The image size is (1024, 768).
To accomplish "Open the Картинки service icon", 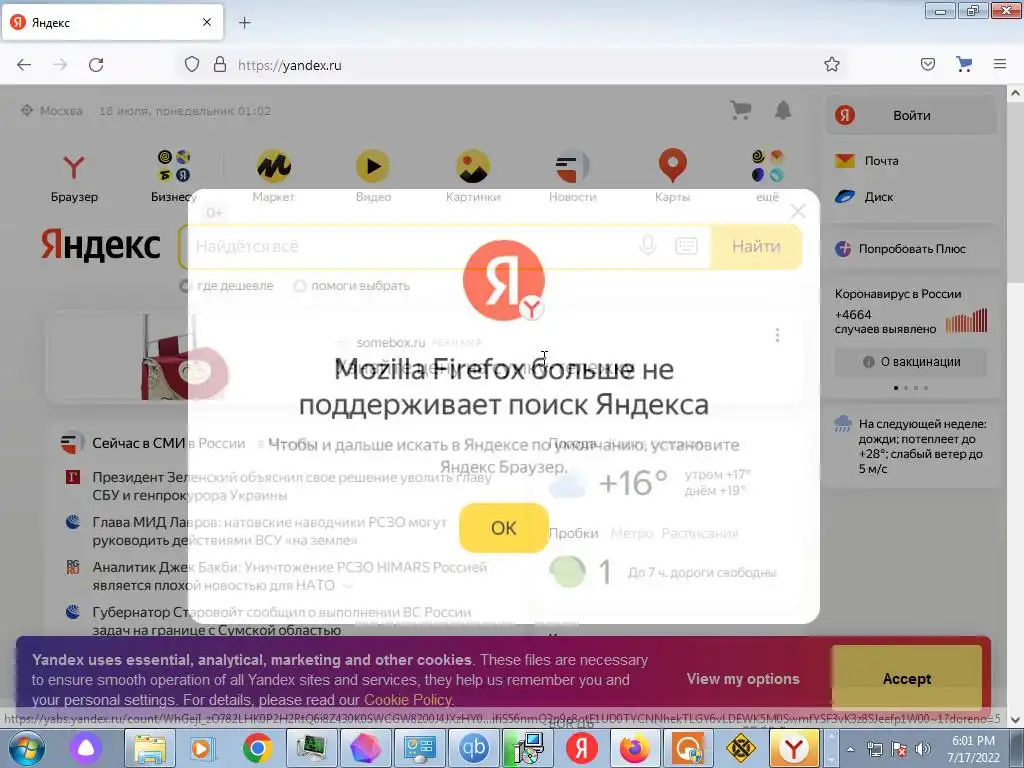I will point(473,176).
